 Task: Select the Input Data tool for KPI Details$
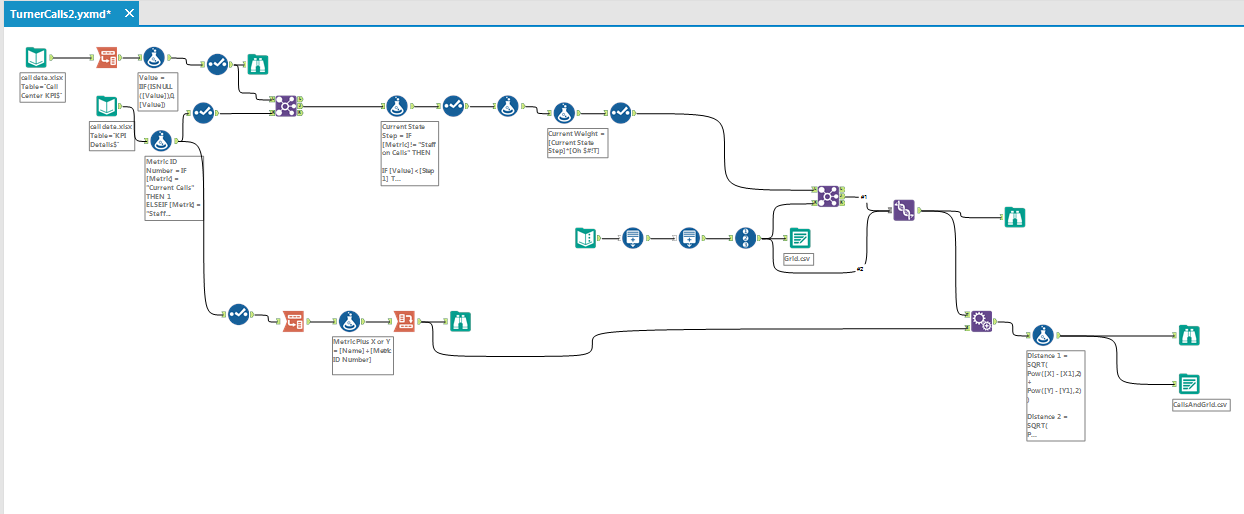tap(107, 106)
